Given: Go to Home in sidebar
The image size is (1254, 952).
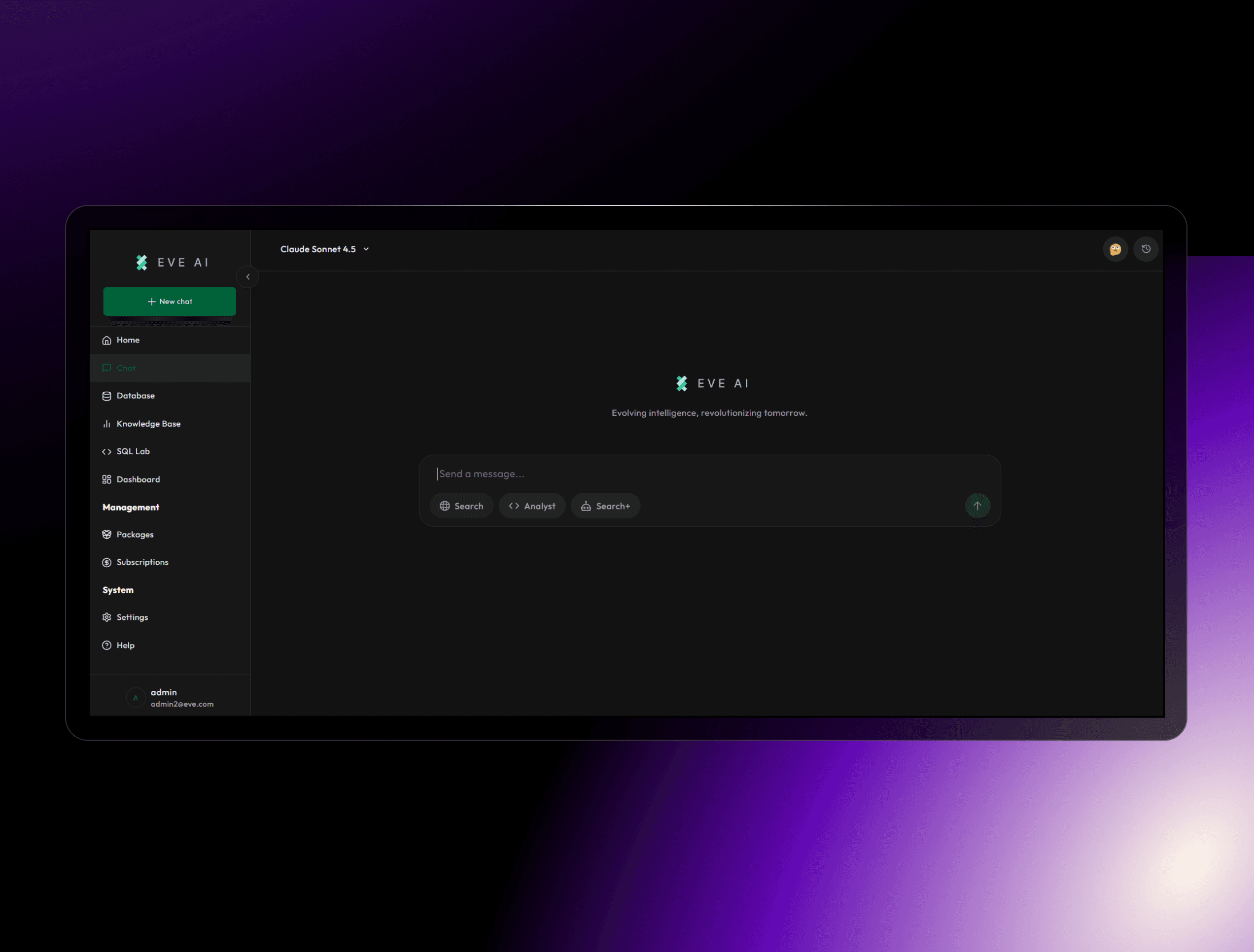Looking at the screenshot, I should coord(128,340).
